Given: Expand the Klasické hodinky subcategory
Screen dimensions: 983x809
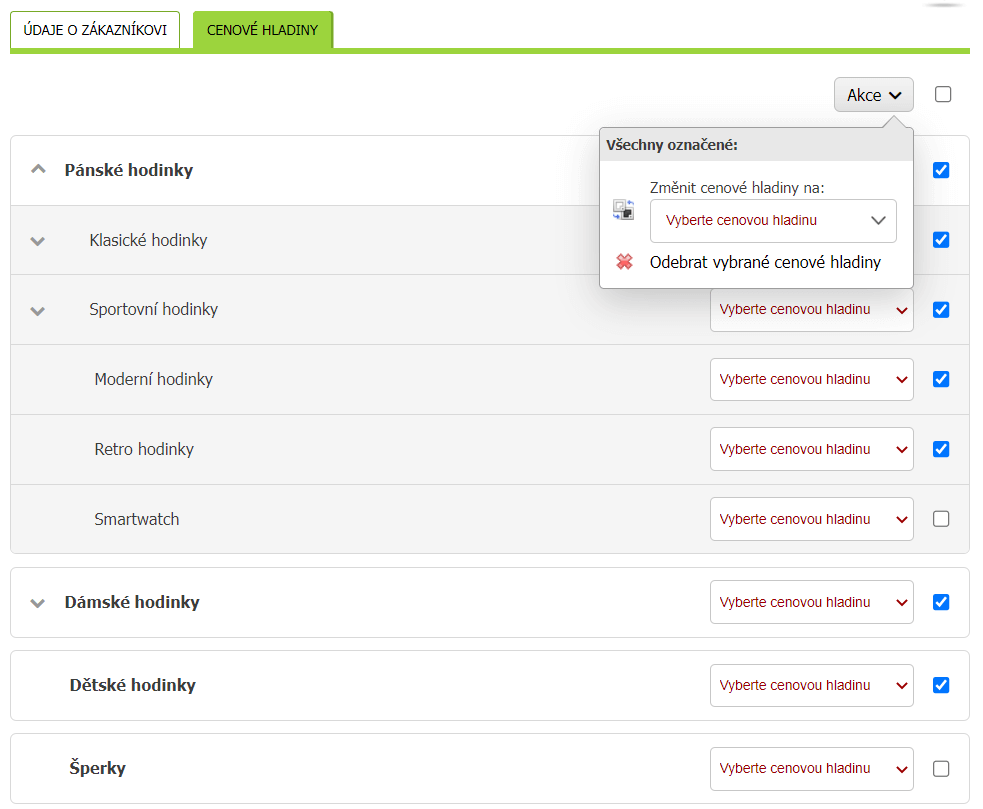Looking at the screenshot, I should pyautogui.click(x=38, y=241).
